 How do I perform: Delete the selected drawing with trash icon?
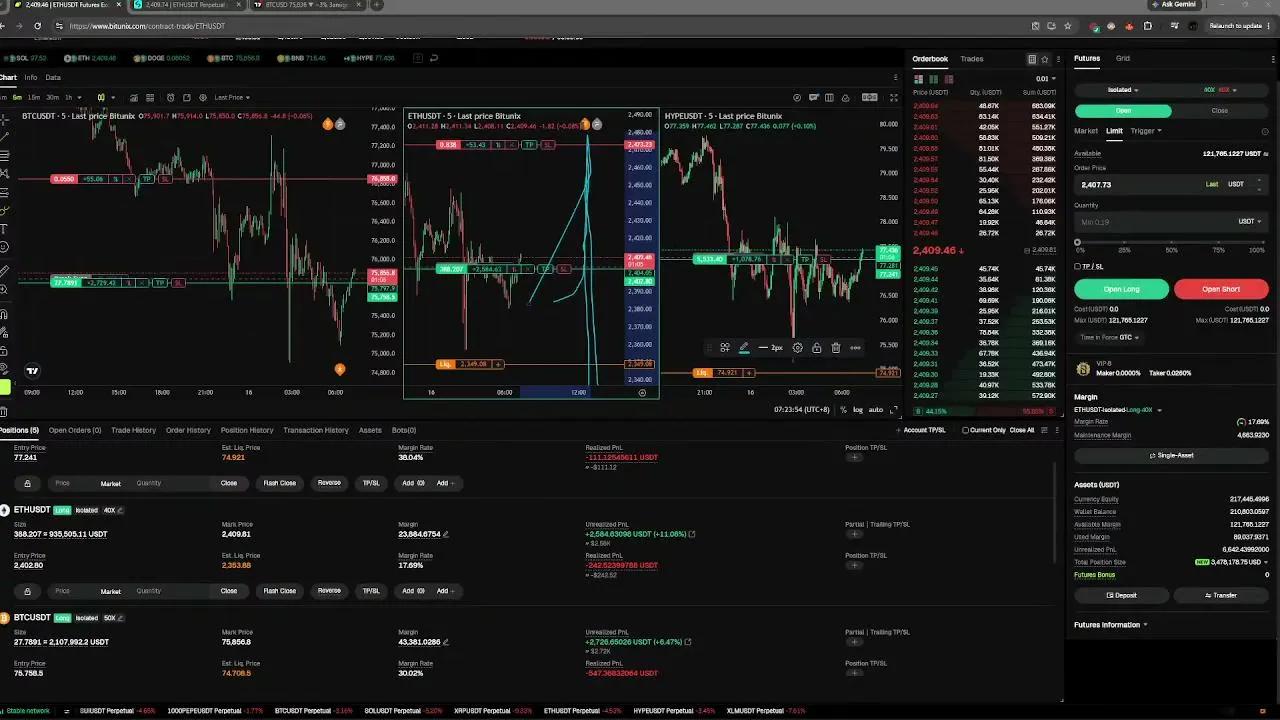835,348
